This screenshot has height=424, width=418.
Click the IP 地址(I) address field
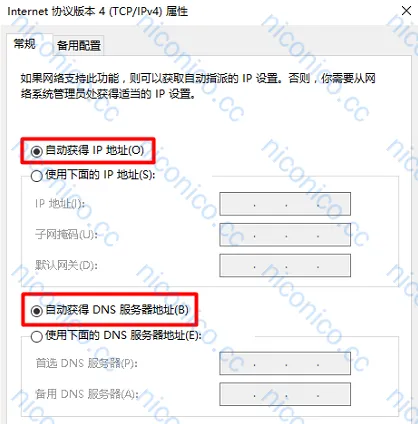285,204
